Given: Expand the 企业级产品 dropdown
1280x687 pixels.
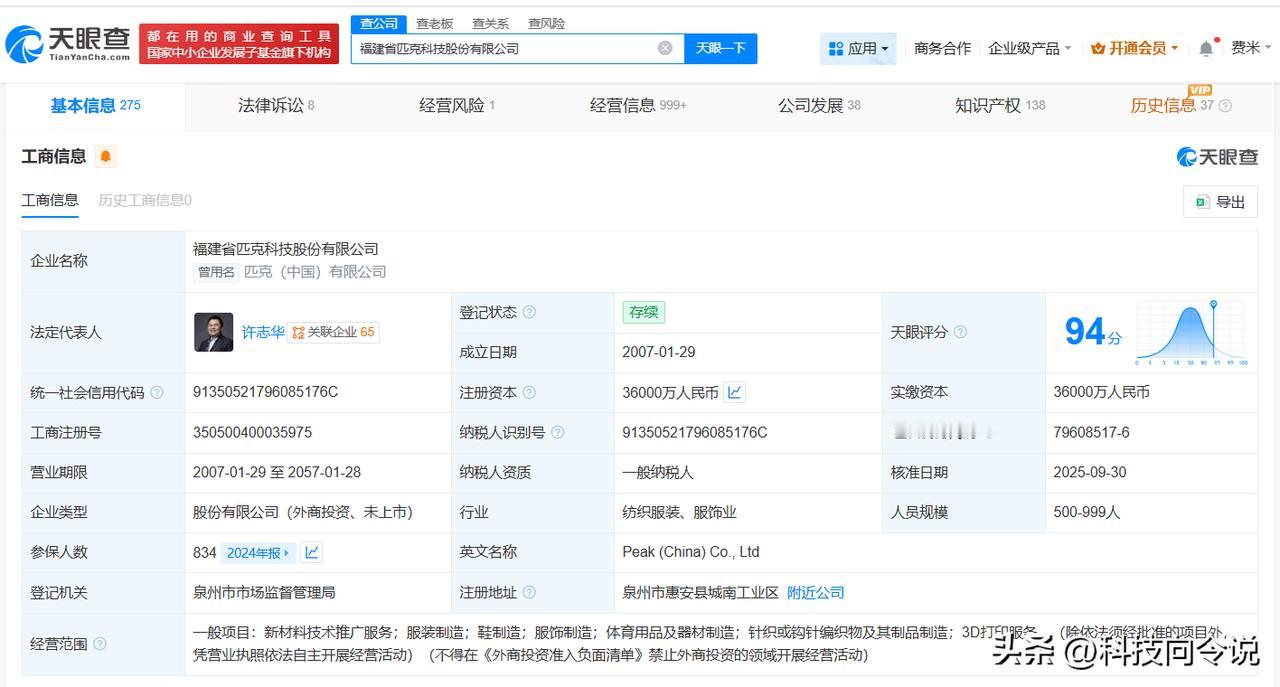Looking at the screenshot, I should coord(1029,48).
